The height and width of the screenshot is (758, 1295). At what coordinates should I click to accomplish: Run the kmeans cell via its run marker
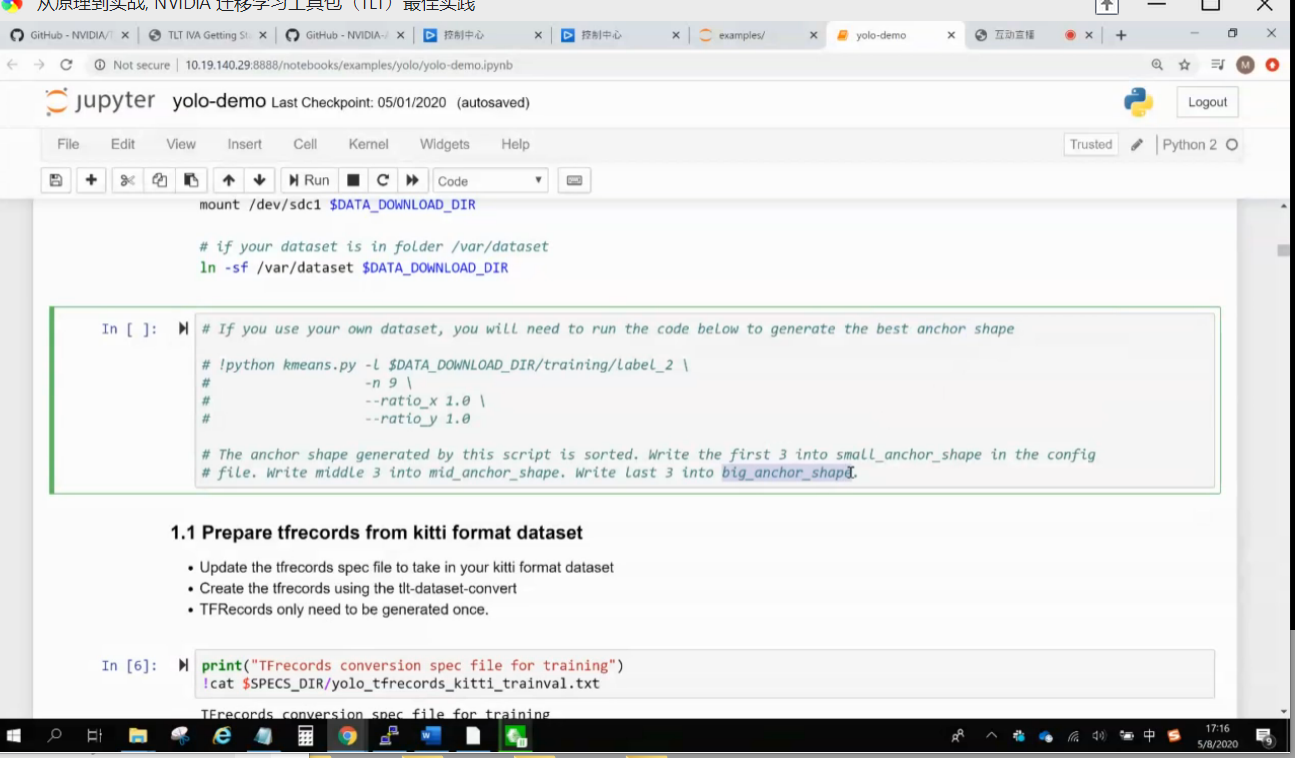click(183, 328)
